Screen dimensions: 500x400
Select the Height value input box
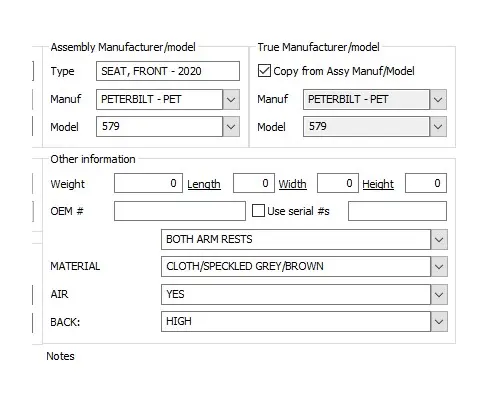(426, 183)
